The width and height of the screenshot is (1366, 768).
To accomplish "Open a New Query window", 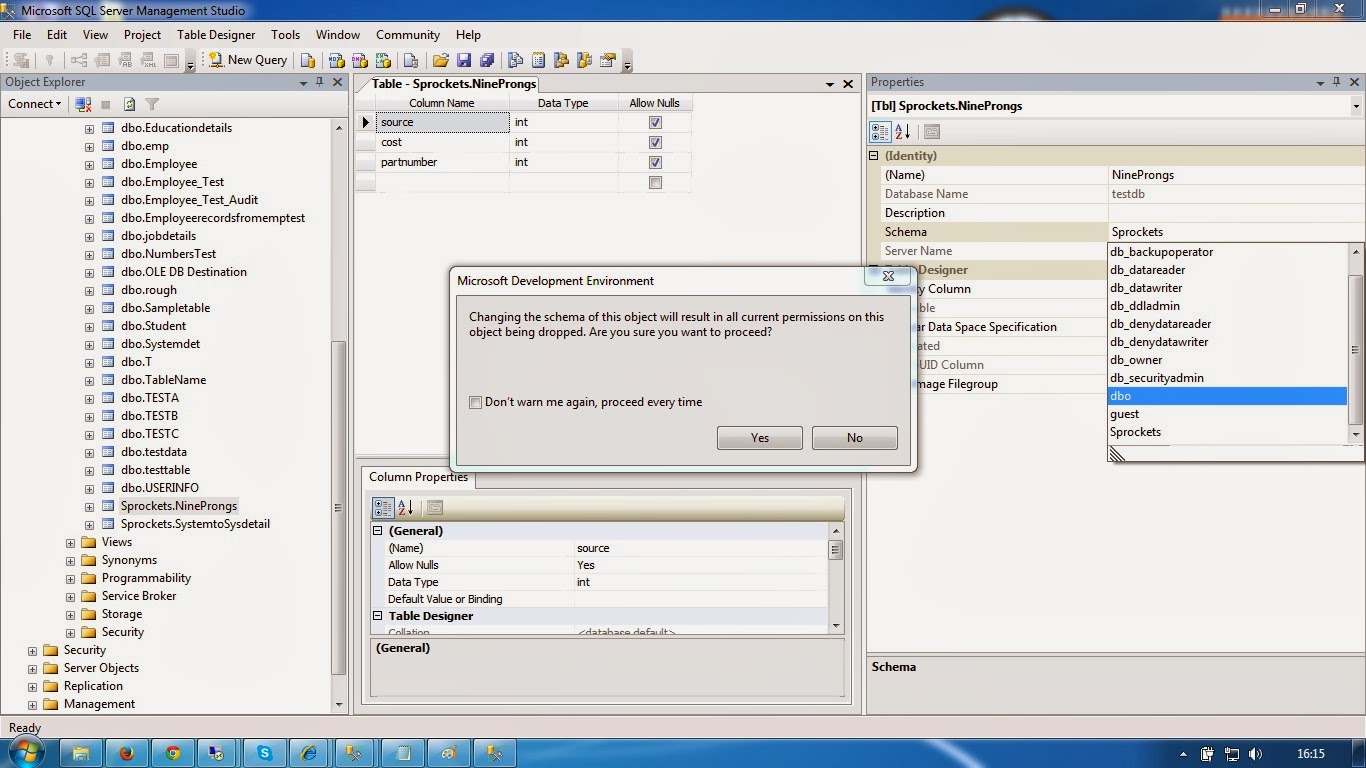I will click(246, 60).
